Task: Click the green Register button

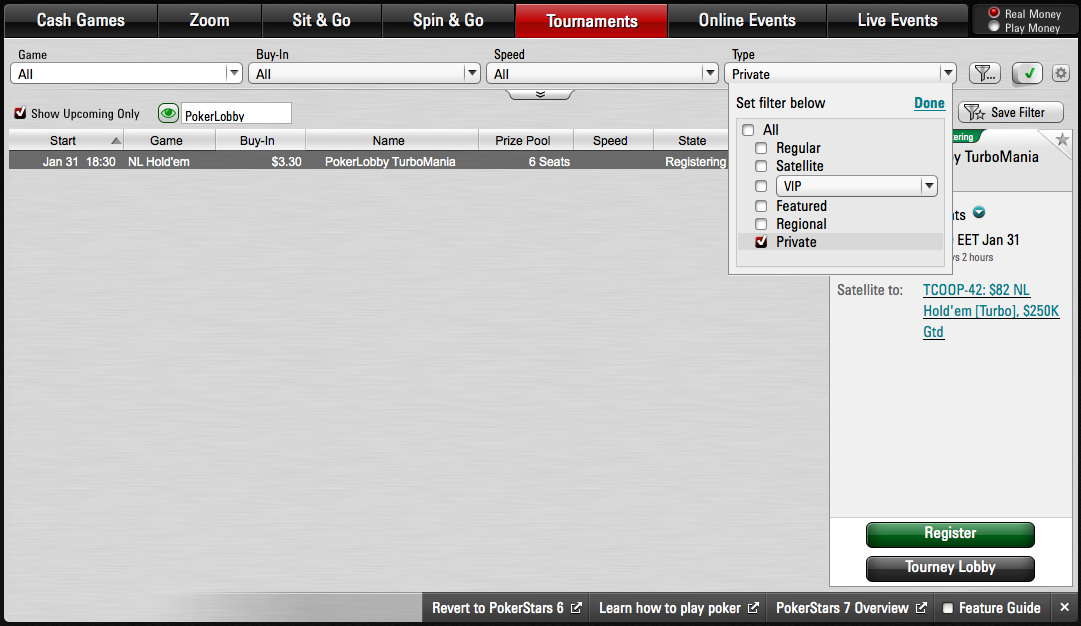Action: pos(950,534)
